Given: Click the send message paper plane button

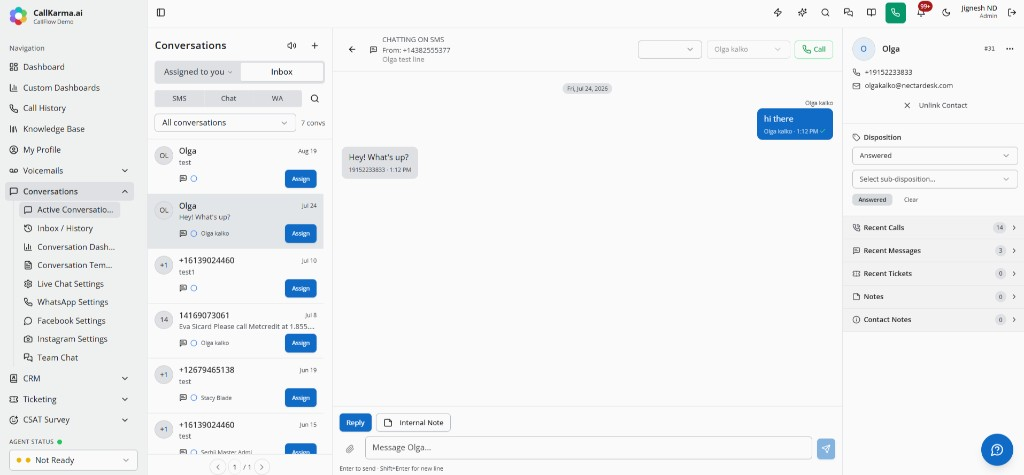Looking at the screenshot, I should click(x=826, y=448).
